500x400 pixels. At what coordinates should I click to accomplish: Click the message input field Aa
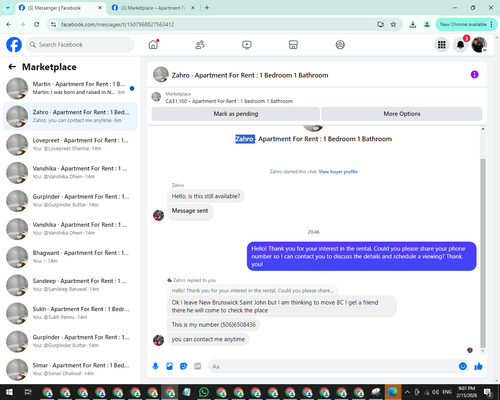(333, 366)
